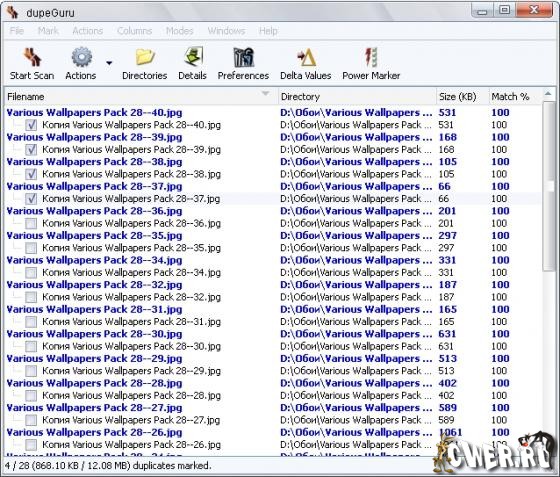Toggle the Delta Values icon

point(306,57)
